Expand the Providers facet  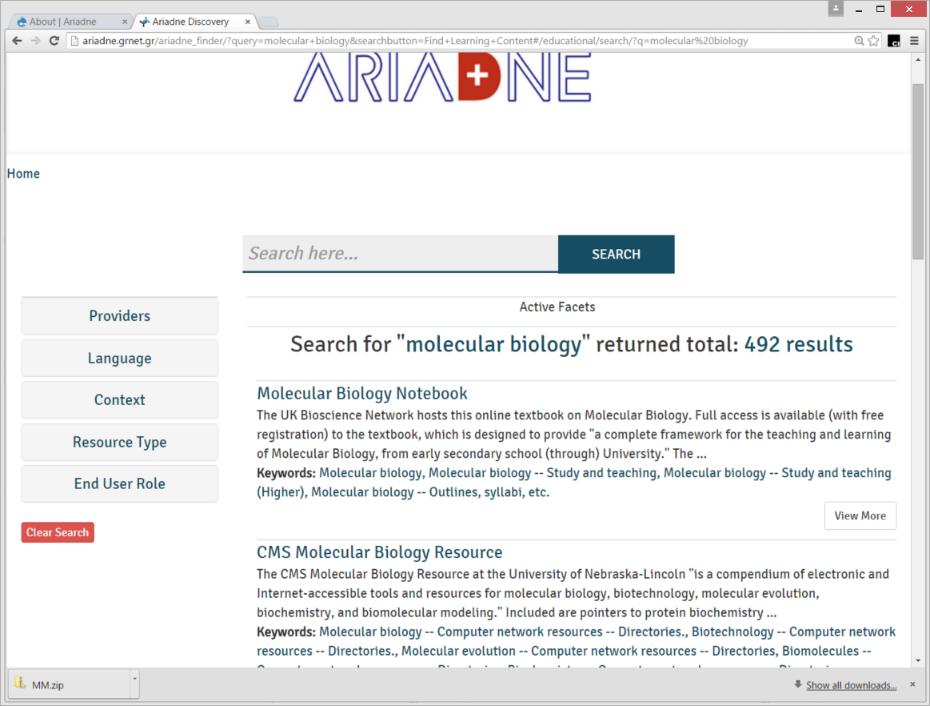tap(120, 316)
